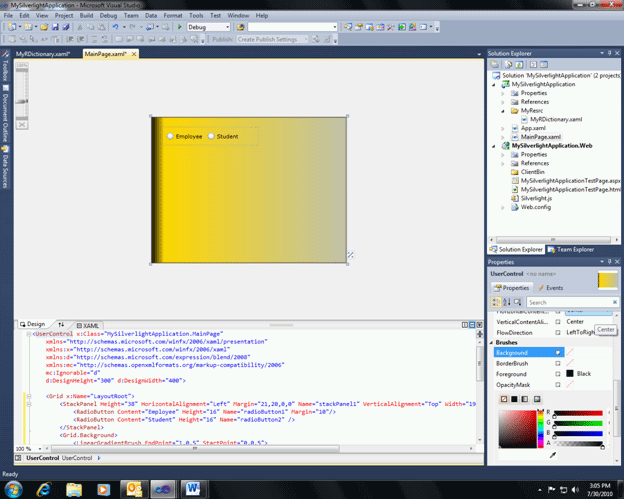The height and width of the screenshot is (499, 624).
Task: Open the Format menu
Action: (x=173, y=16)
